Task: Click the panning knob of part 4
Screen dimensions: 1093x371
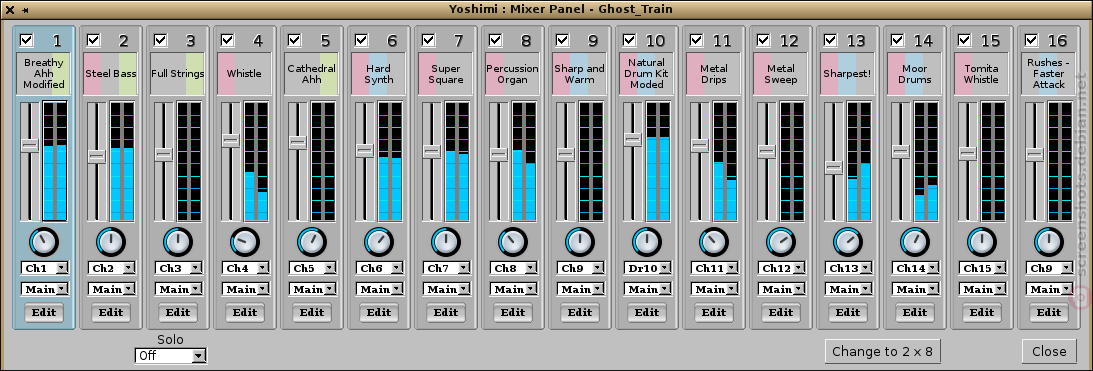Action: coord(245,241)
